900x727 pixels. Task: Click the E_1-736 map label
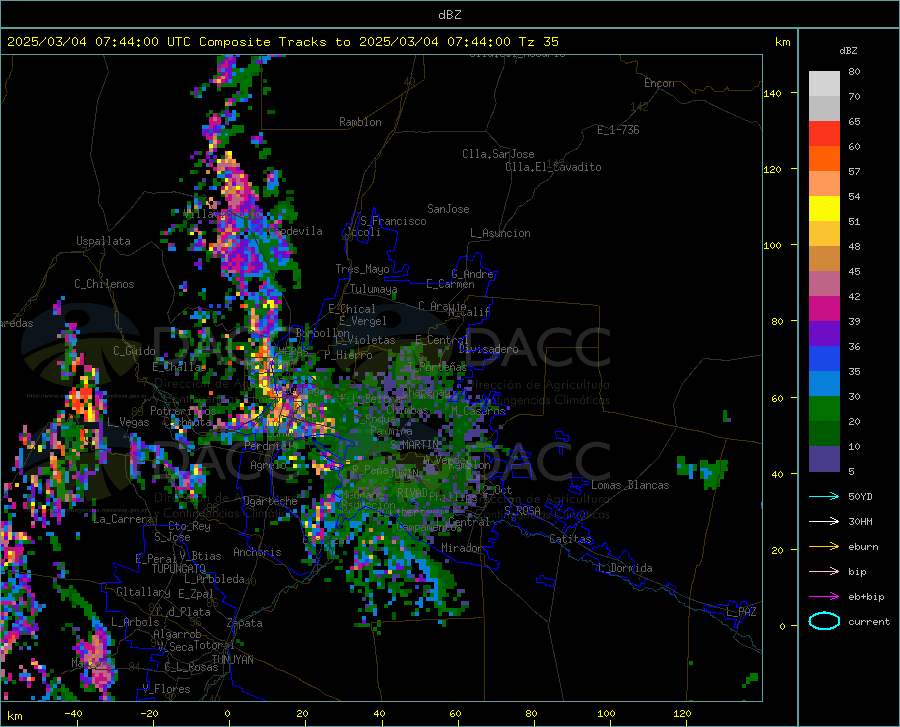618,130
